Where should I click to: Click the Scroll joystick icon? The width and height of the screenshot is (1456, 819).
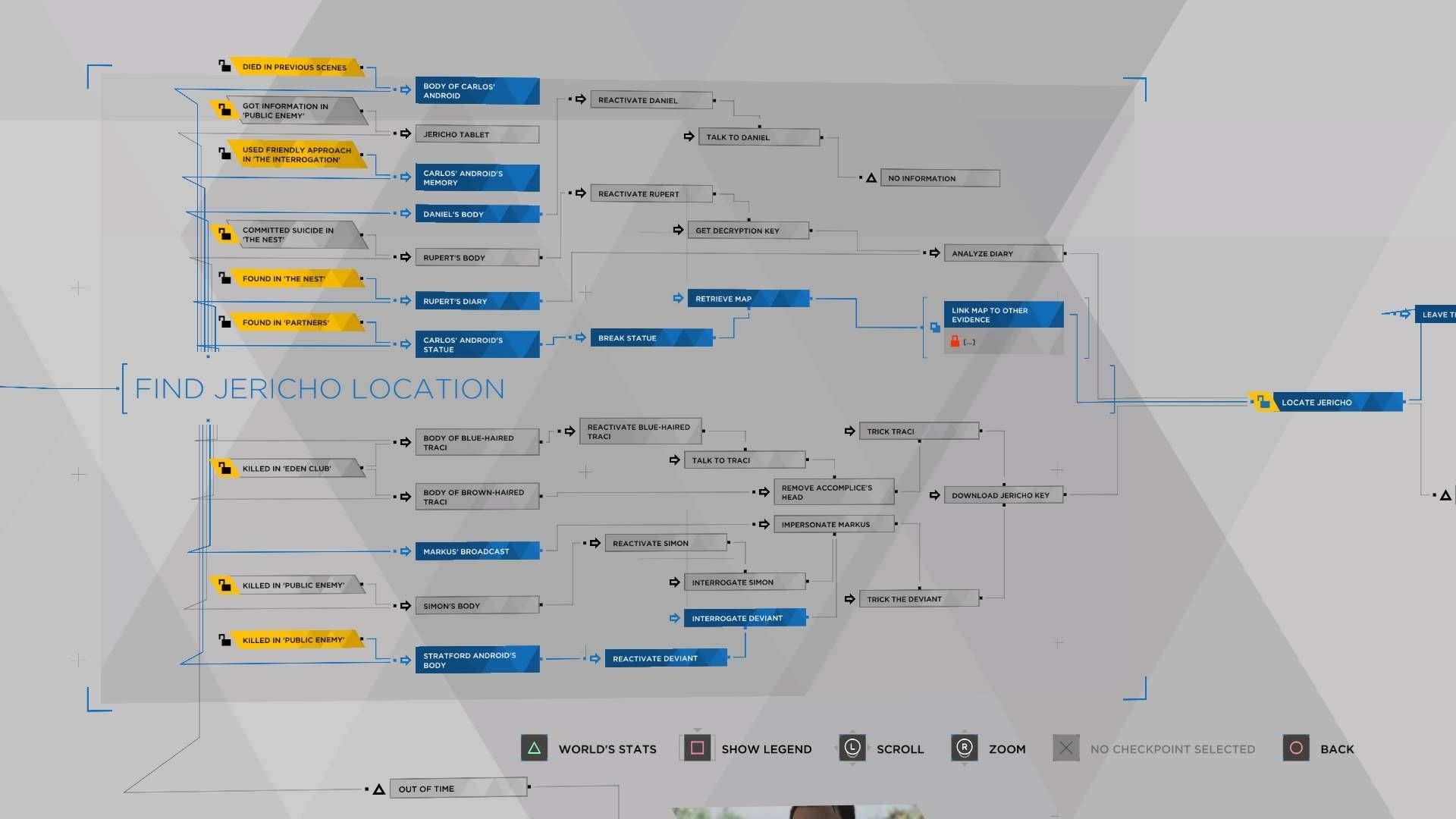[852, 748]
